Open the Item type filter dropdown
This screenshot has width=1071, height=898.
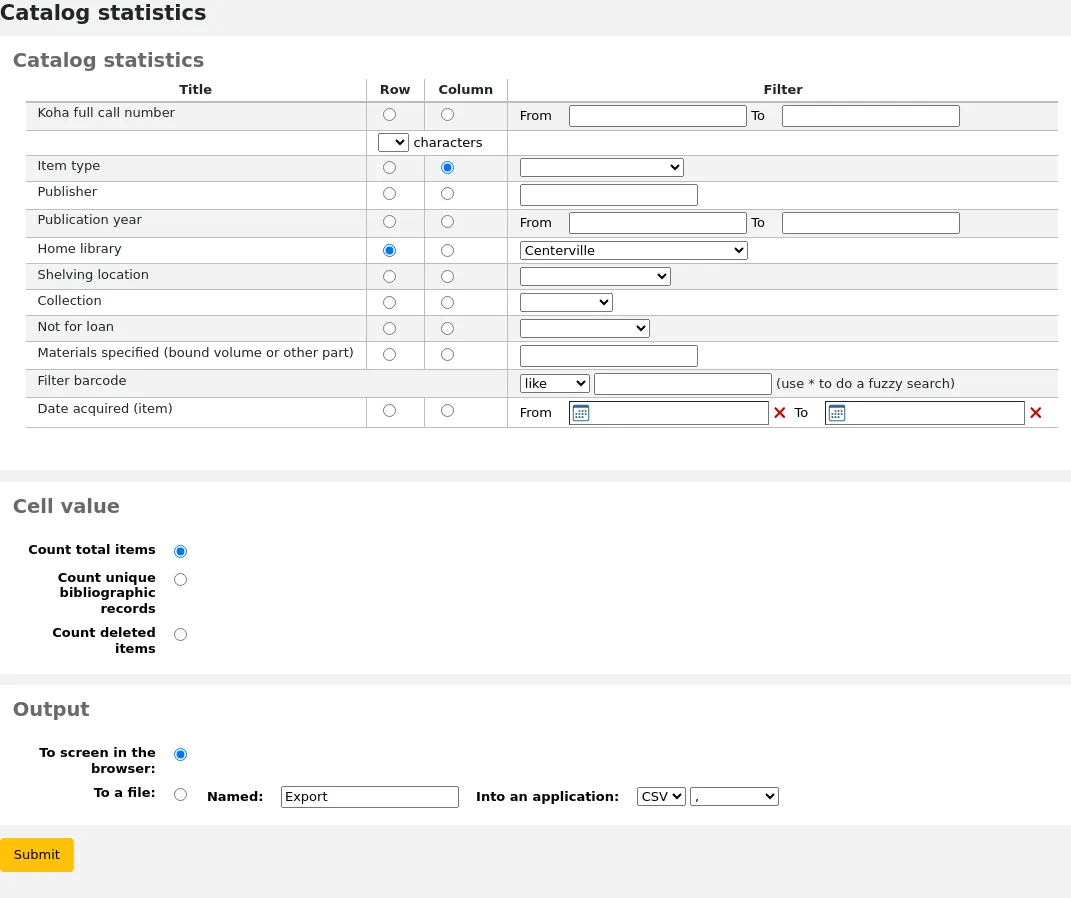[x=602, y=167]
